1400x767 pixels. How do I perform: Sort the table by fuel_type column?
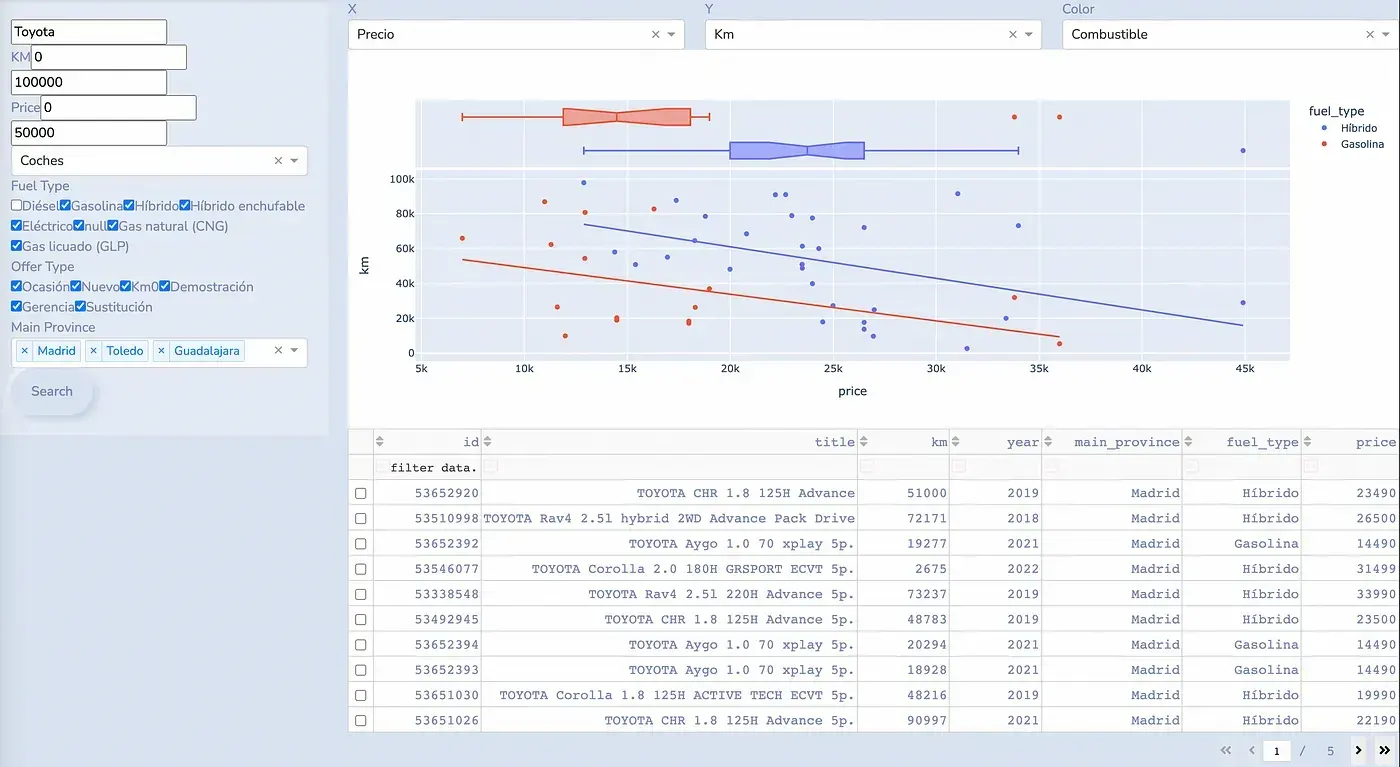[1188, 442]
